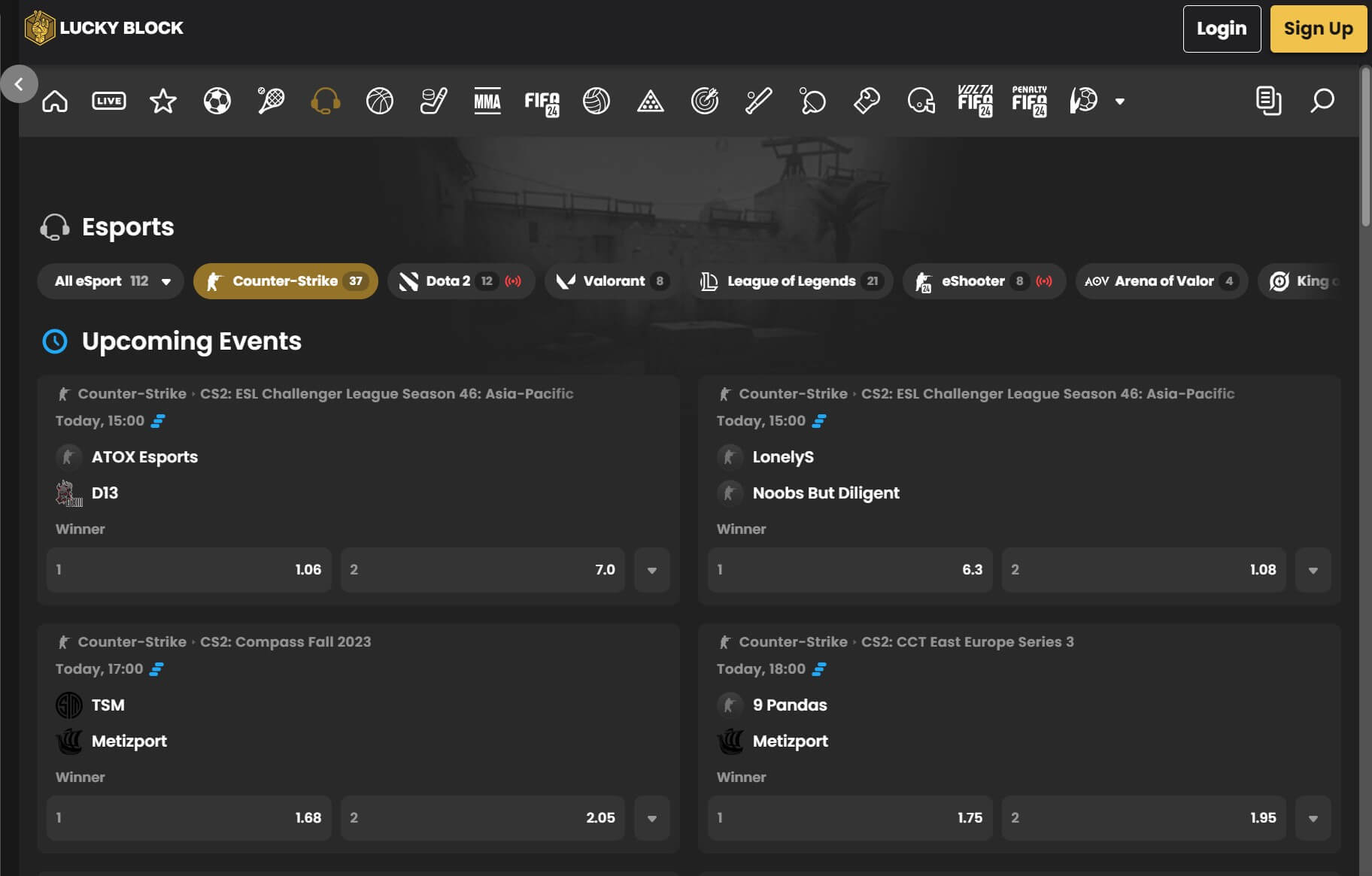Image resolution: width=1372 pixels, height=876 pixels.
Task: Select the tennis racket sport icon
Action: click(272, 101)
